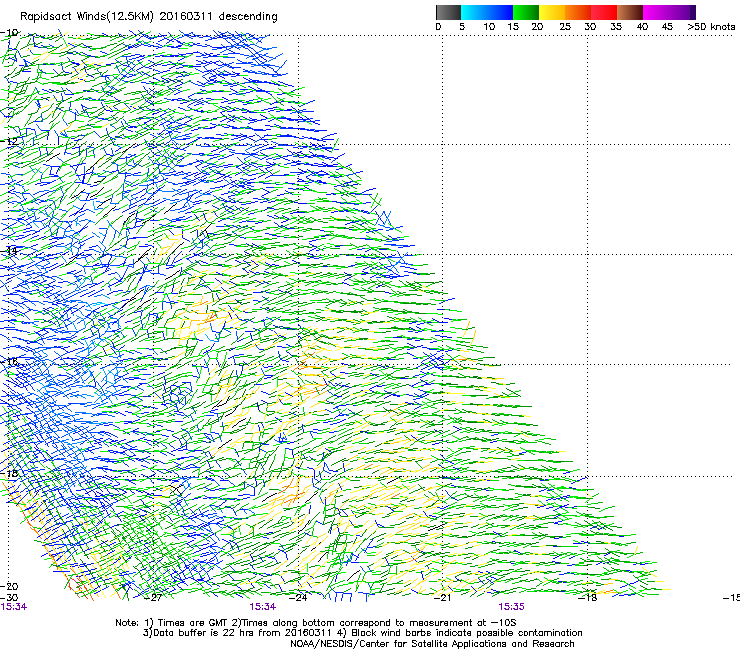Click the purple 15:35 time label
740x650 pixels.
(x=512, y=607)
